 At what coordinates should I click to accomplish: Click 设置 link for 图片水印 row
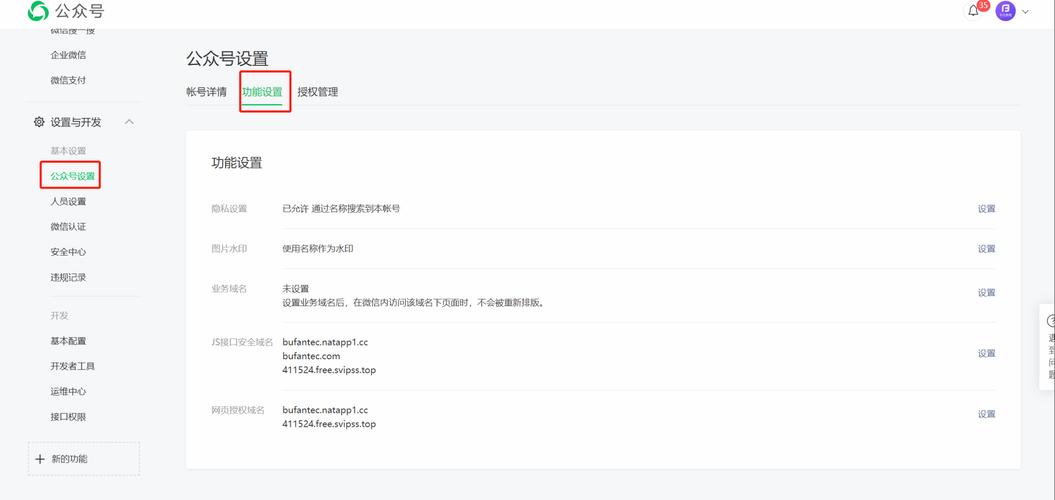coord(986,249)
